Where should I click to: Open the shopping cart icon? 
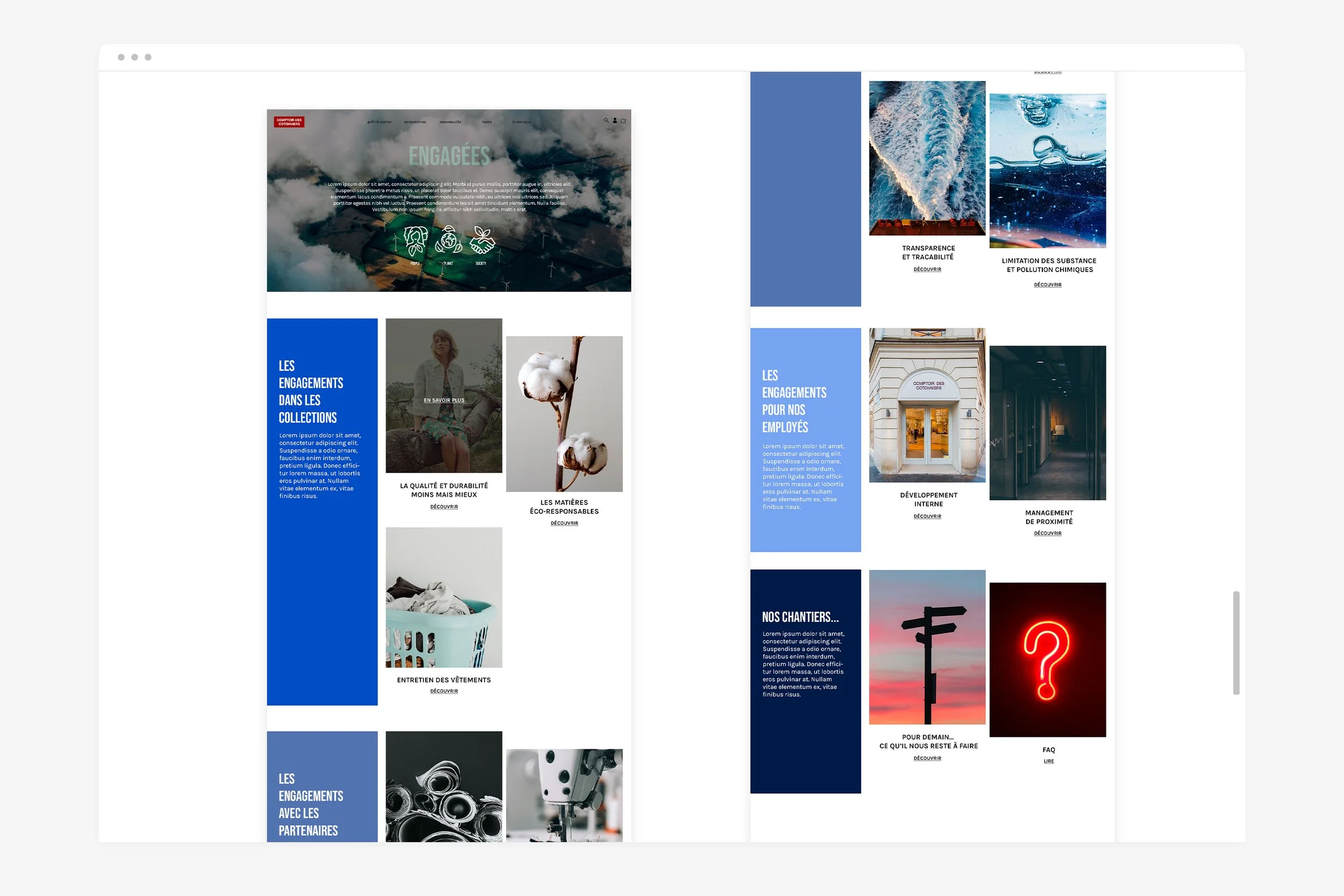623,121
